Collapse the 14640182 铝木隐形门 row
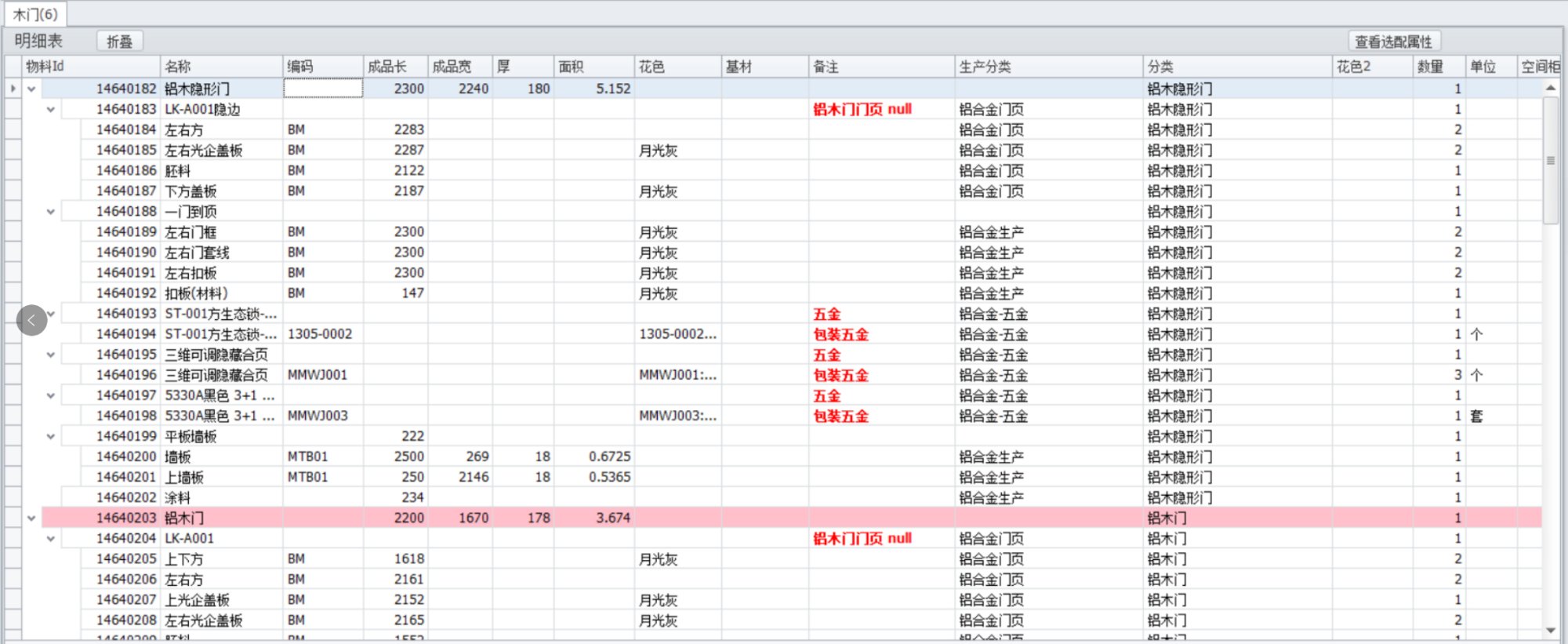1568x644 pixels. 31,89
